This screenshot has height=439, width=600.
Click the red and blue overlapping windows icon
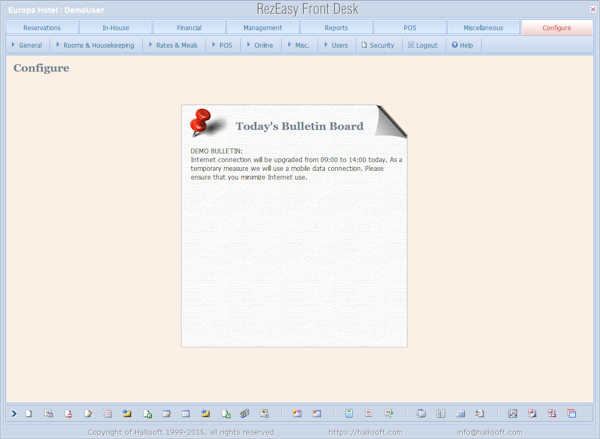[x=572, y=414]
